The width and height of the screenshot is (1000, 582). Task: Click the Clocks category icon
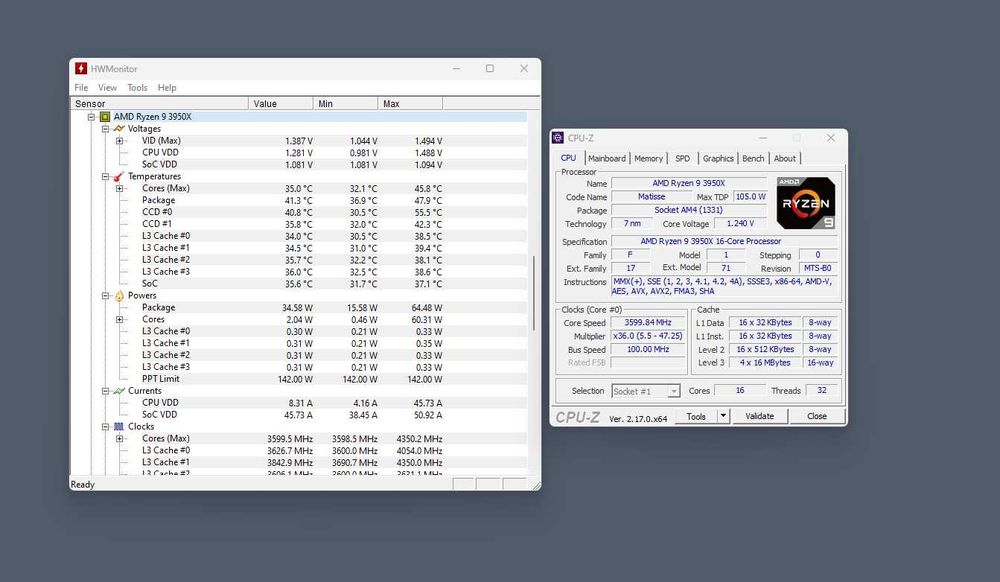click(x=119, y=426)
